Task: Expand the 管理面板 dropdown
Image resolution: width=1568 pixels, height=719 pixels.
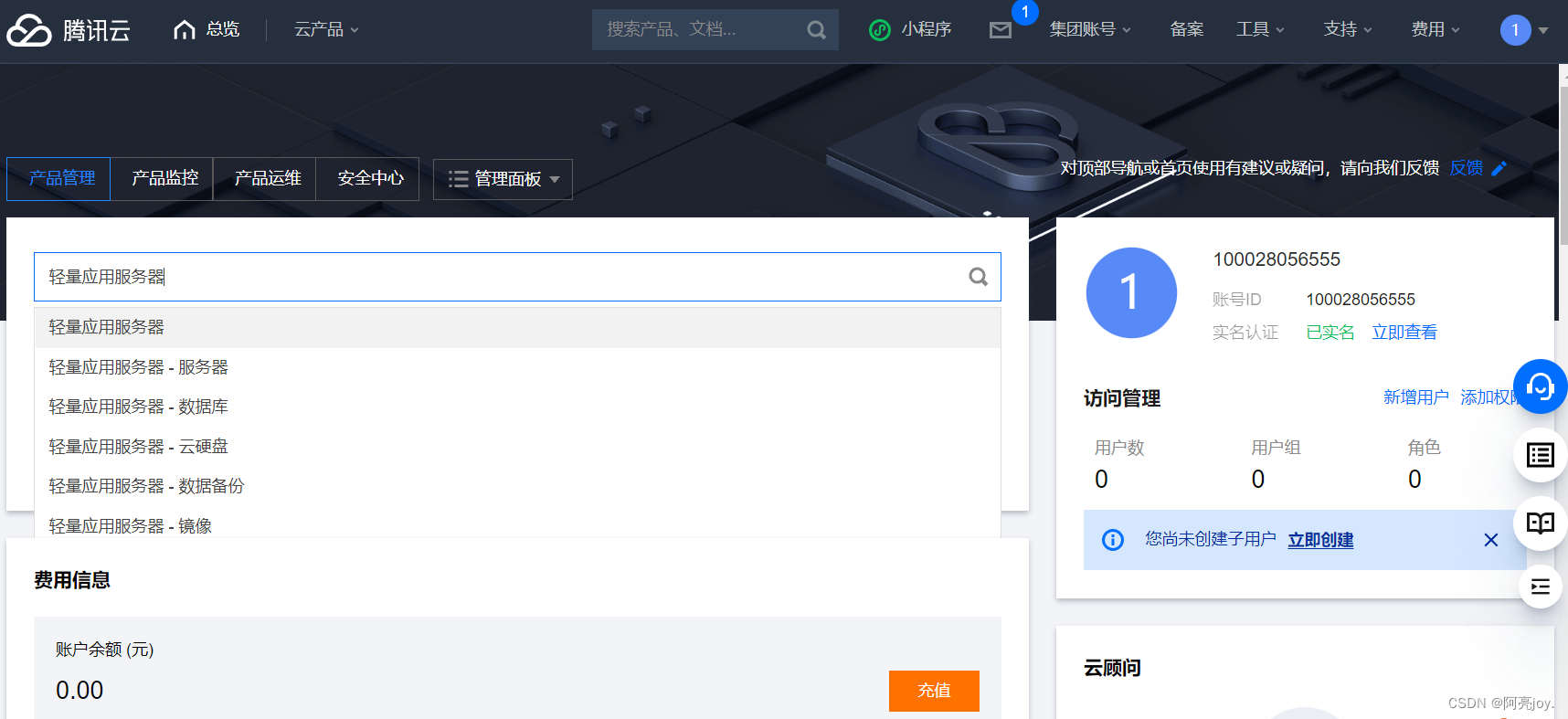Action: [x=503, y=179]
